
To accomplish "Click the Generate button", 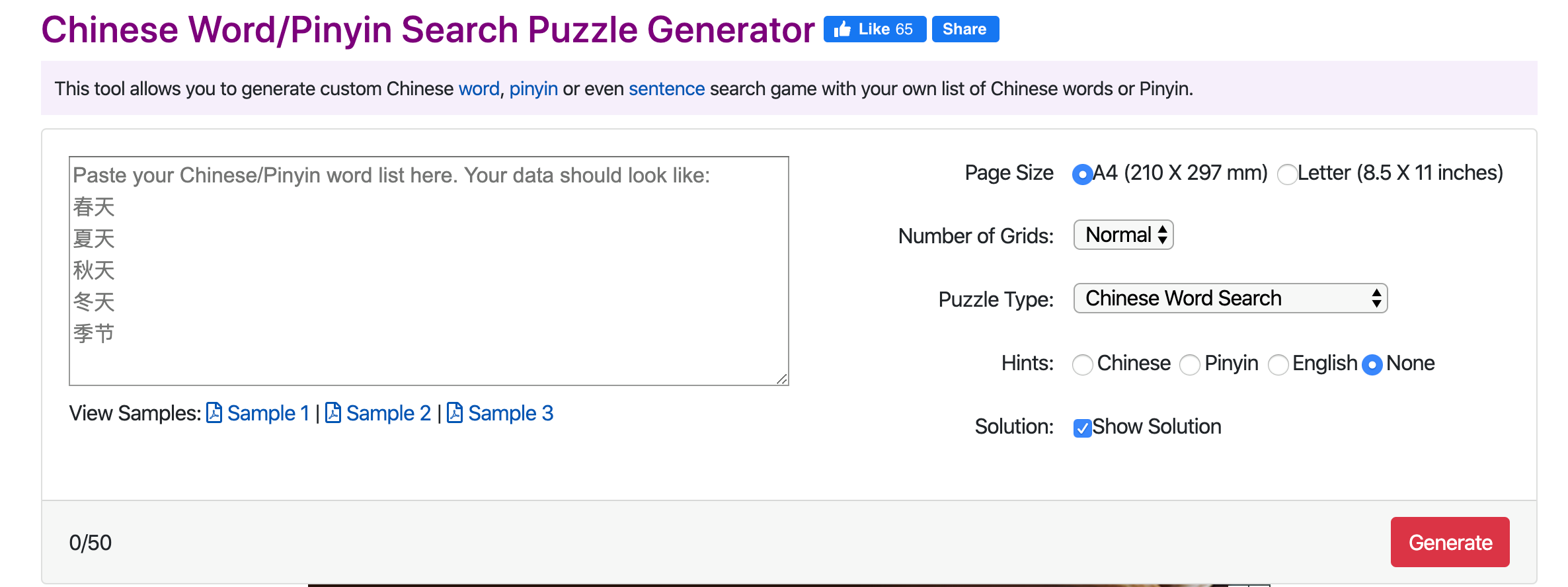I will click(x=1450, y=542).
